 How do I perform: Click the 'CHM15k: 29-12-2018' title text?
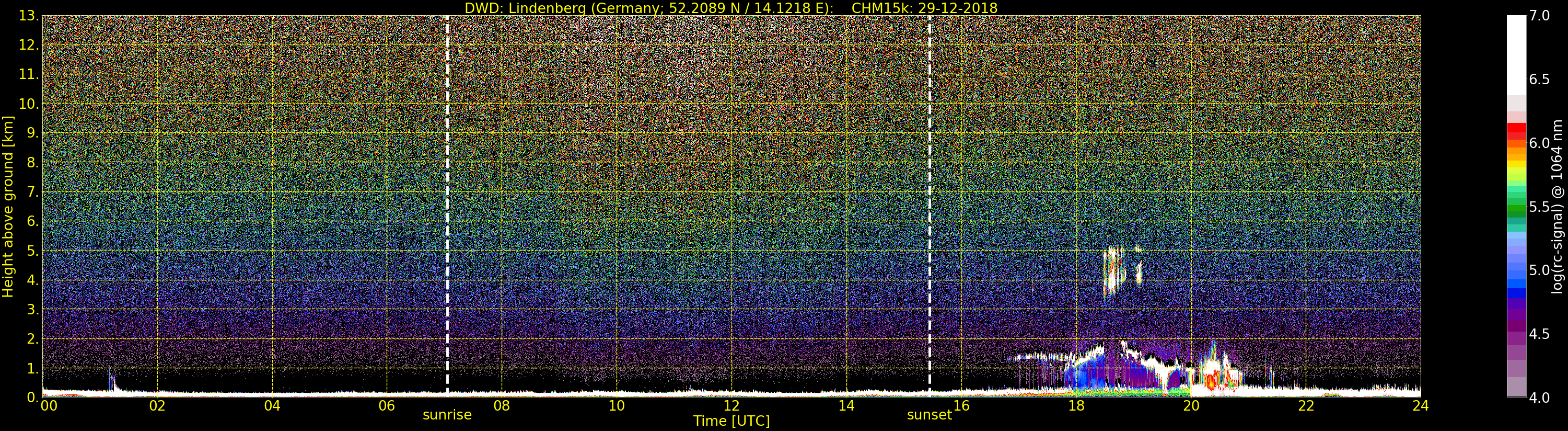tap(925, 8)
